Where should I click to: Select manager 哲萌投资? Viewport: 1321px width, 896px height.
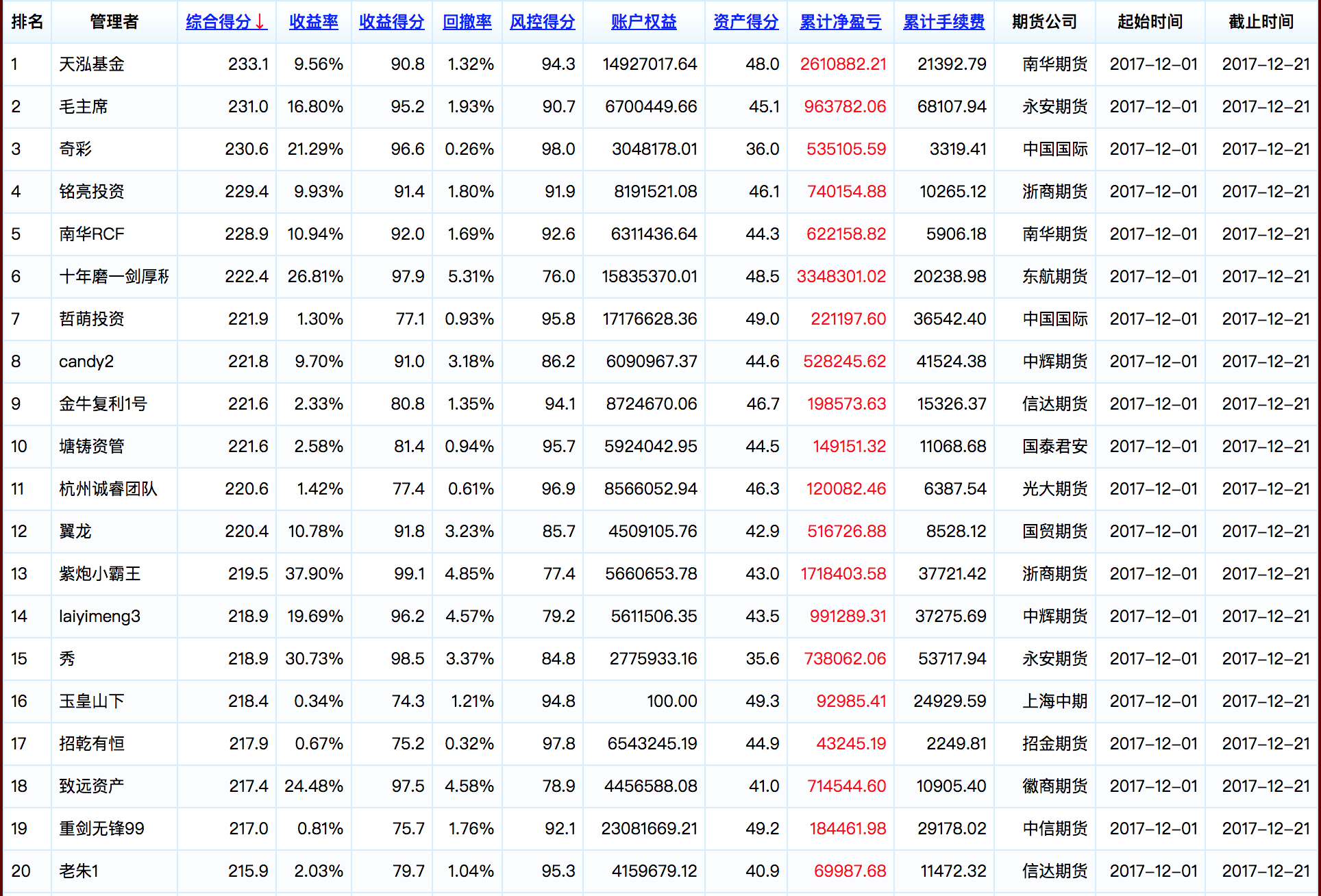pos(92,319)
